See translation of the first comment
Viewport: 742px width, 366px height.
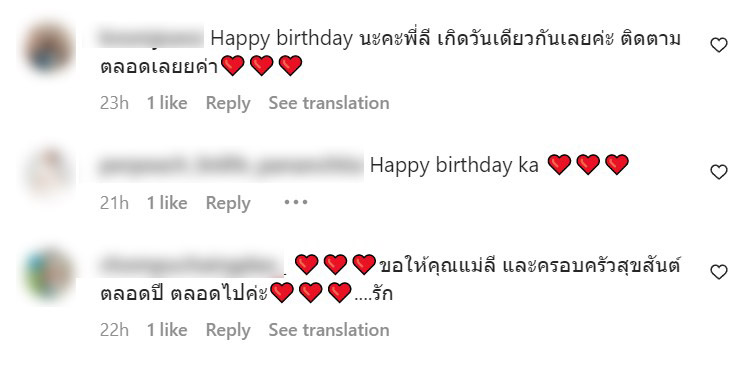(329, 103)
